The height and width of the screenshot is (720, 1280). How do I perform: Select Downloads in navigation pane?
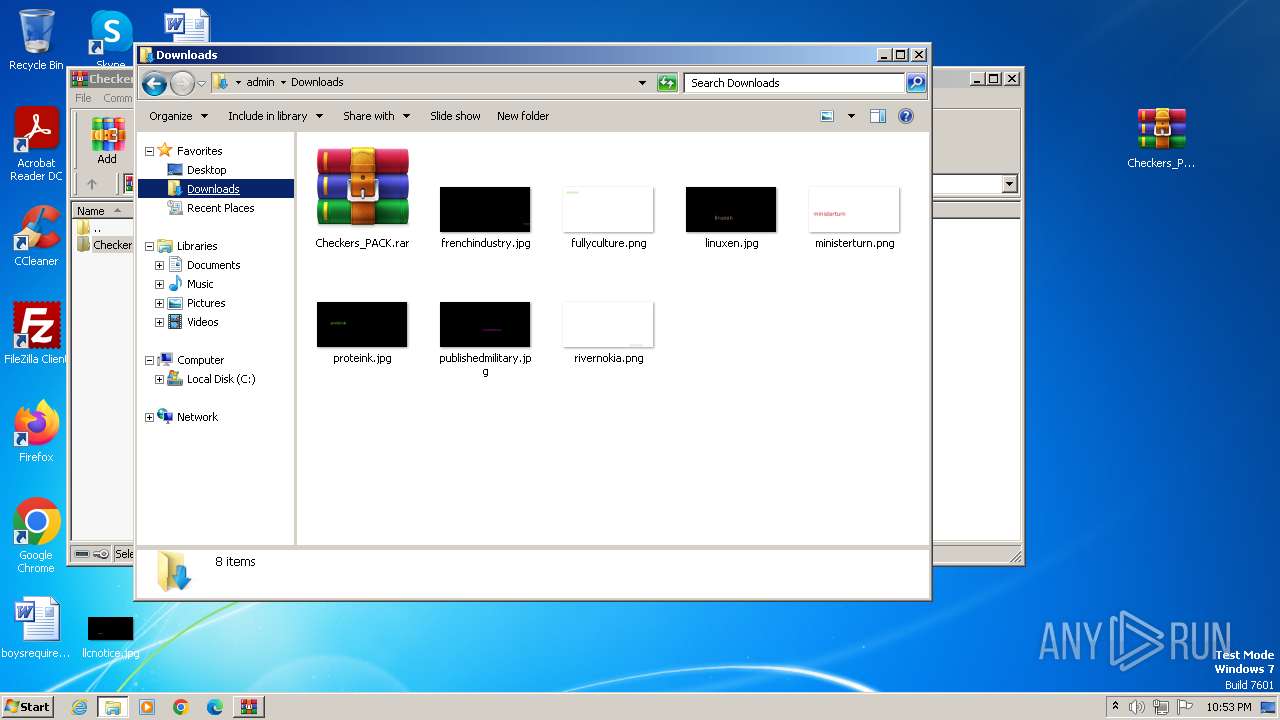(213, 189)
